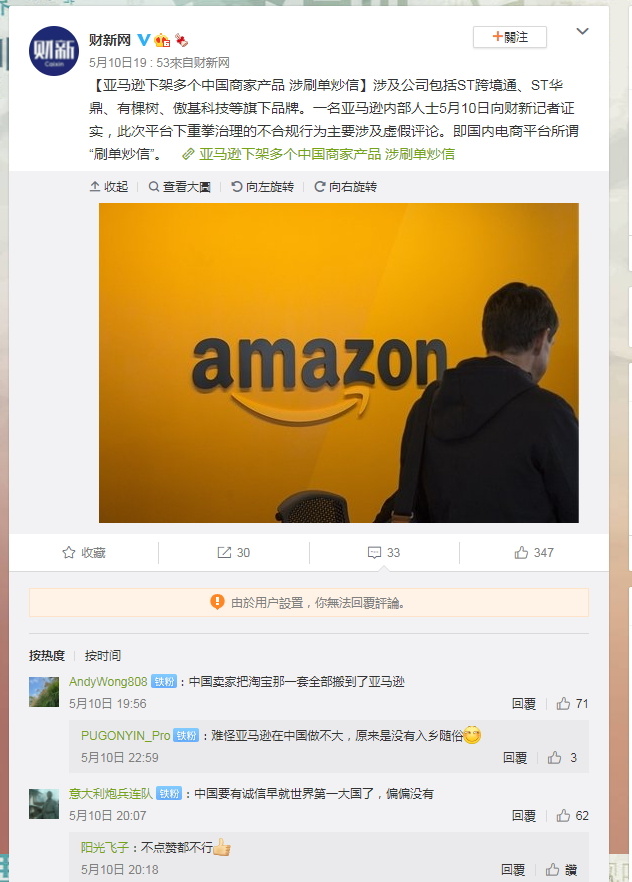Click 回覆 on AndyWong808's comment
Image resolution: width=632 pixels, height=882 pixels.
523,704
